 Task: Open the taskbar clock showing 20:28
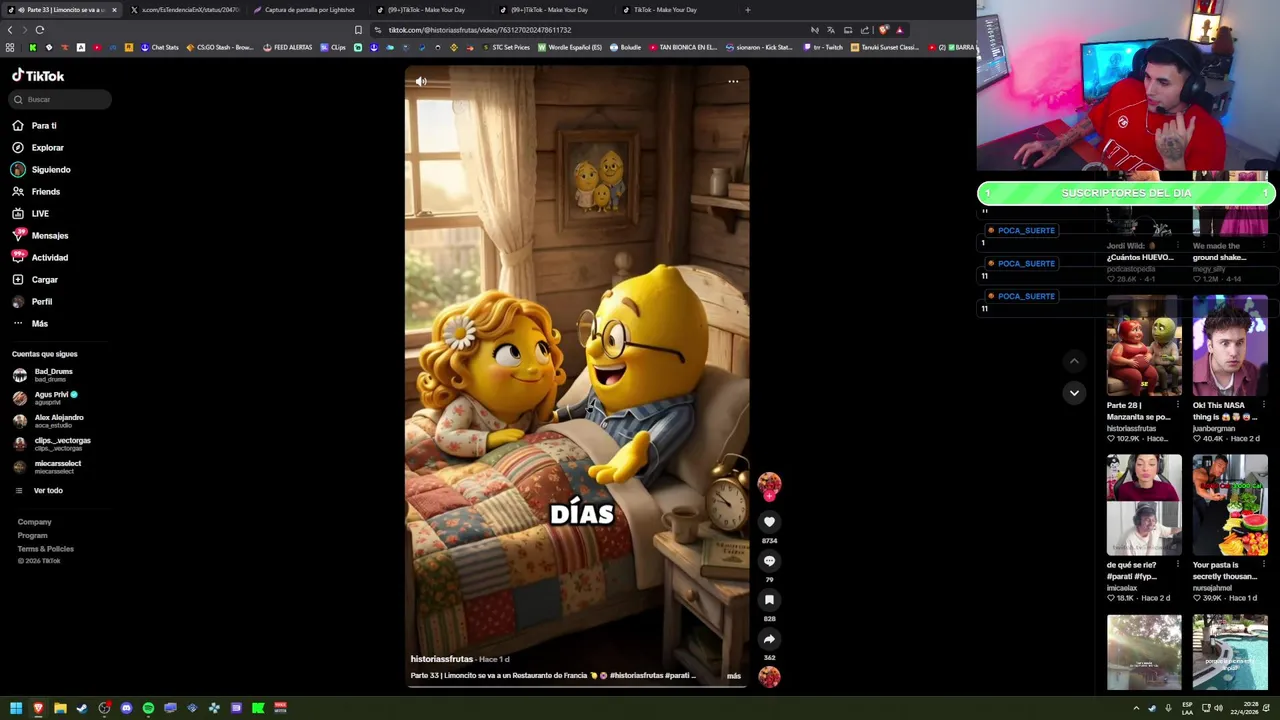(1245, 708)
